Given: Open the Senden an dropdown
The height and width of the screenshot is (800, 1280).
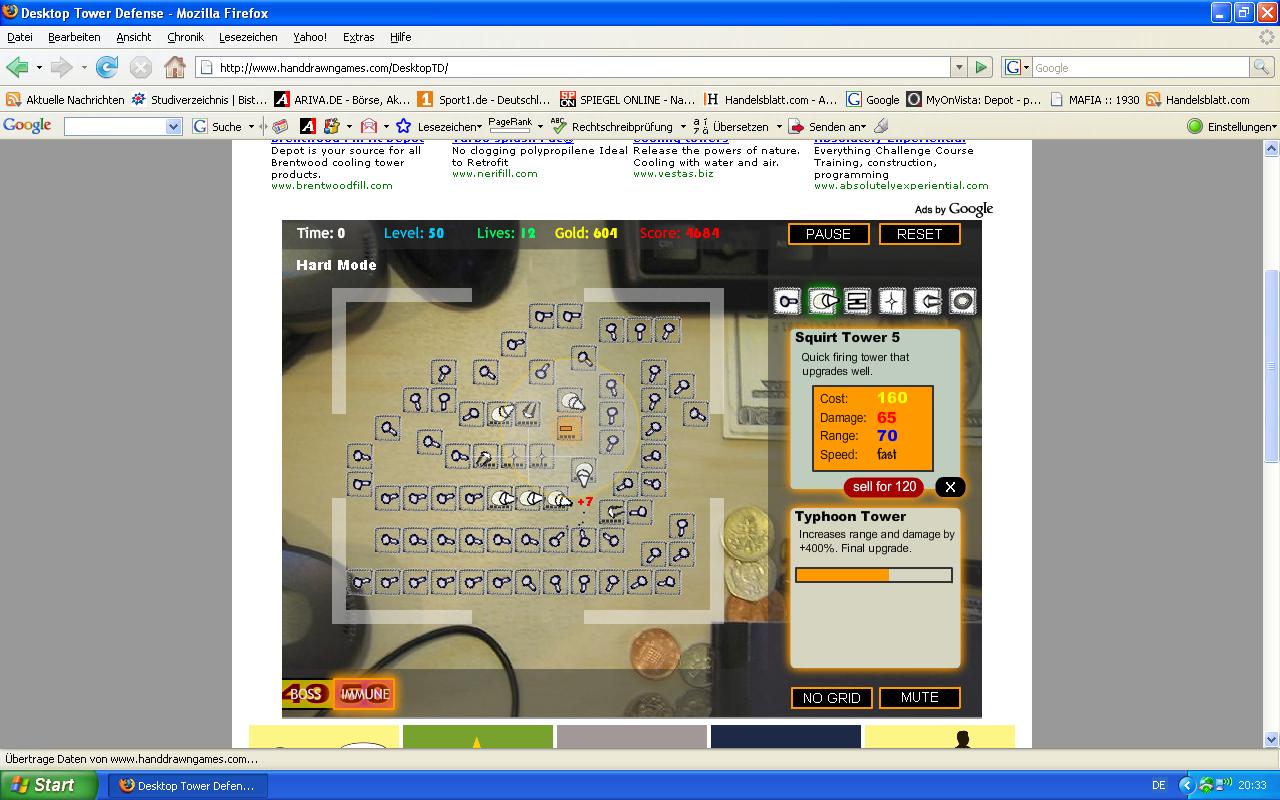Looking at the screenshot, I should click(862, 127).
